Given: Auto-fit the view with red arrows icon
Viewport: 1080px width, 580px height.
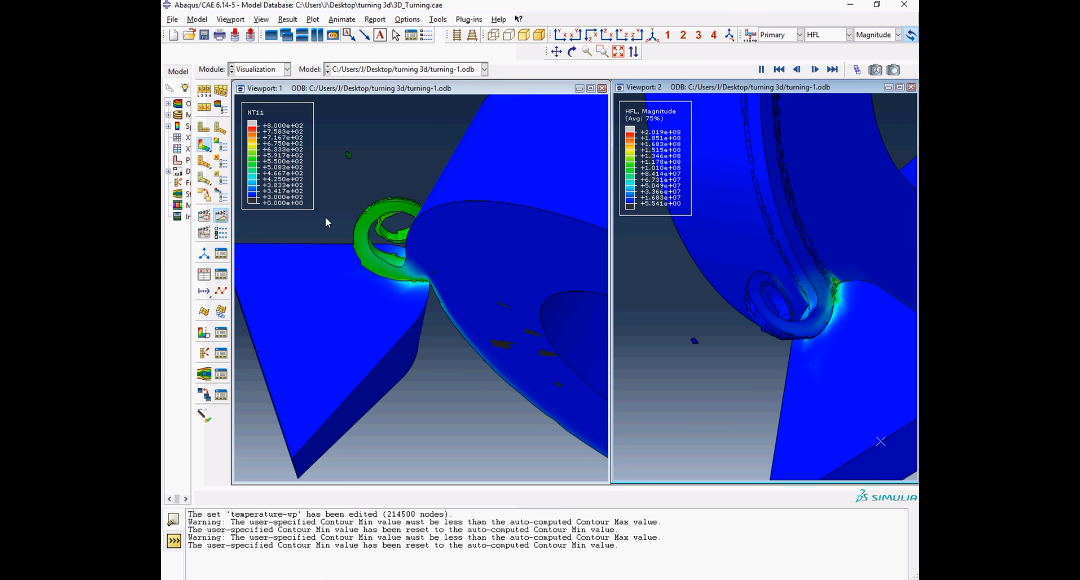Looking at the screenshot, I should point(618,52).
